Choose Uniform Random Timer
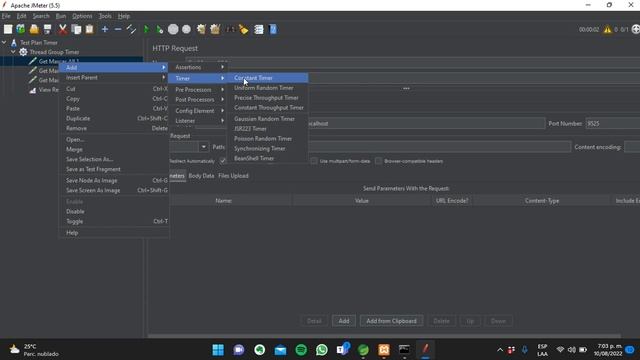The height and width of the screenshot is (360, 640). point(268,88)
